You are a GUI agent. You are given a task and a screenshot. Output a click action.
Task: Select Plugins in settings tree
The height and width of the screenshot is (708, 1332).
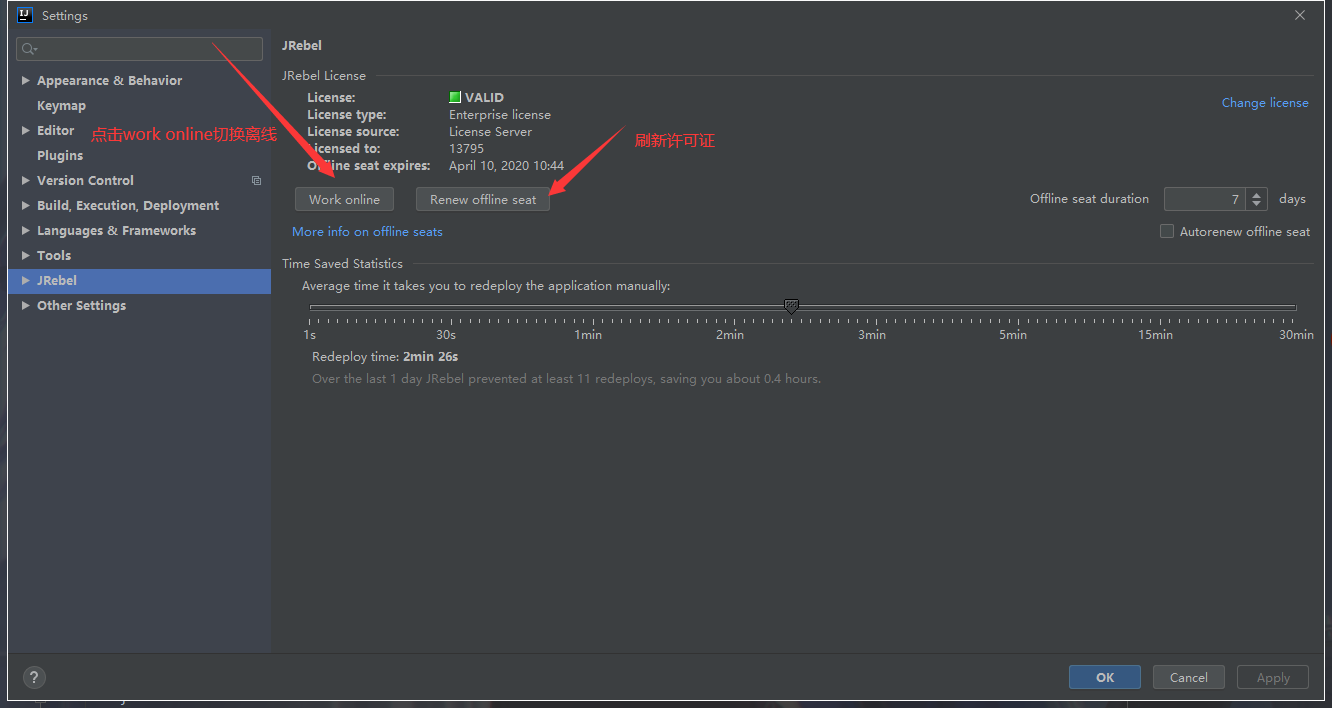point(60,156)
